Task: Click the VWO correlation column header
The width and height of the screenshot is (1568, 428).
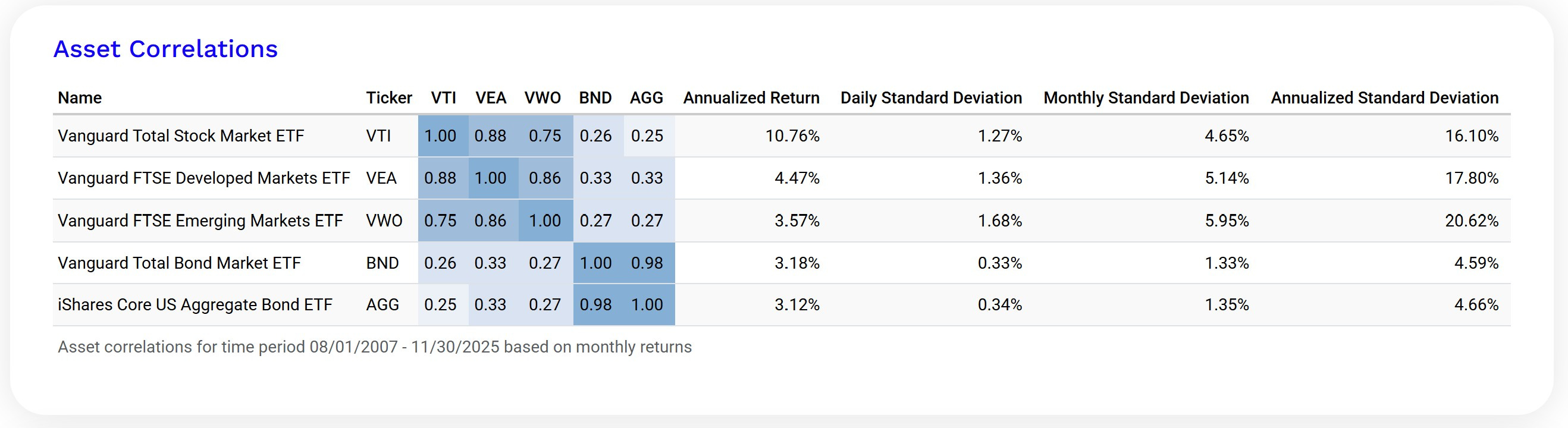Action: pos(542,98)
